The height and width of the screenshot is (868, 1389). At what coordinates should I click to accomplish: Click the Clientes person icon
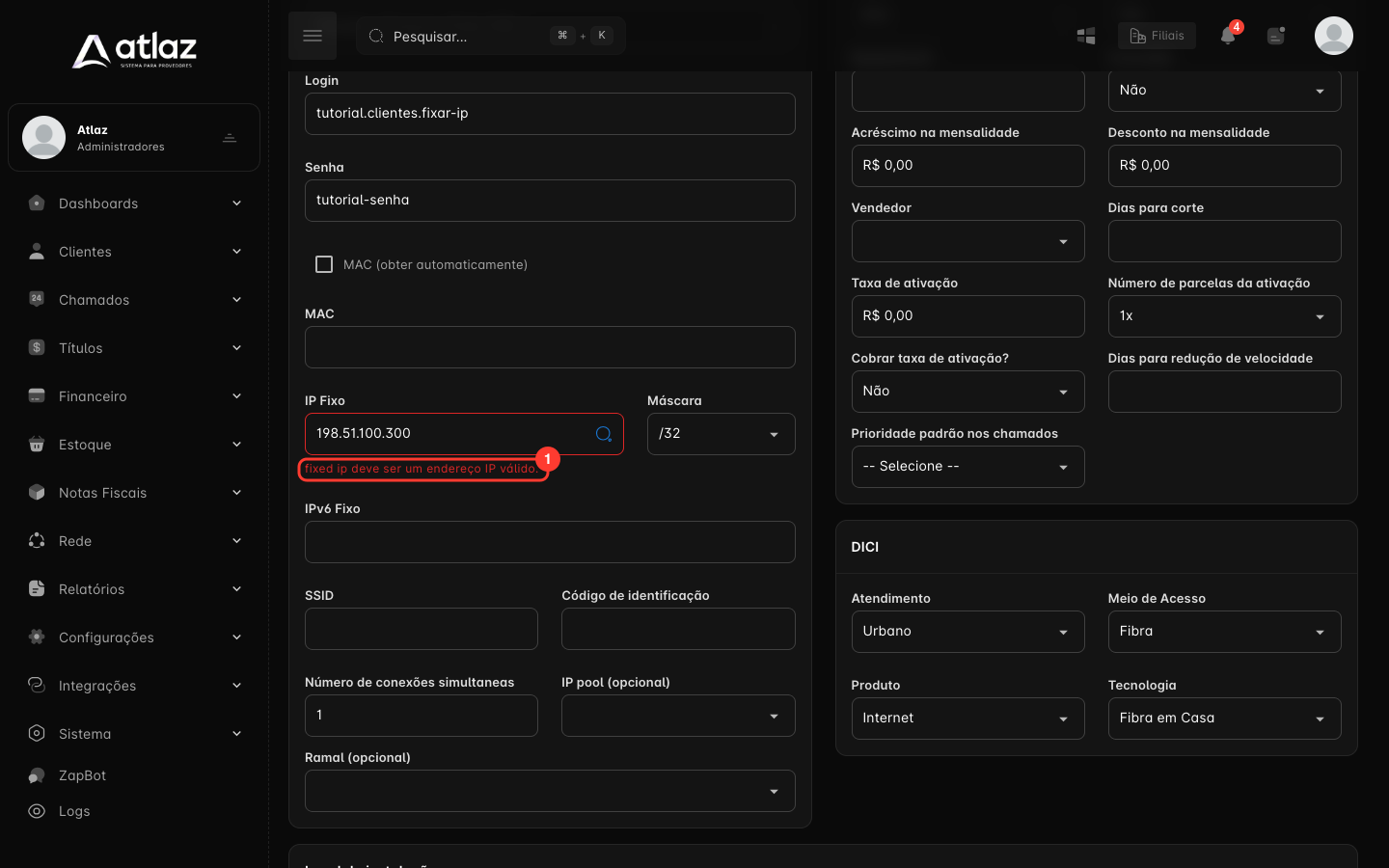click(37, 252)
